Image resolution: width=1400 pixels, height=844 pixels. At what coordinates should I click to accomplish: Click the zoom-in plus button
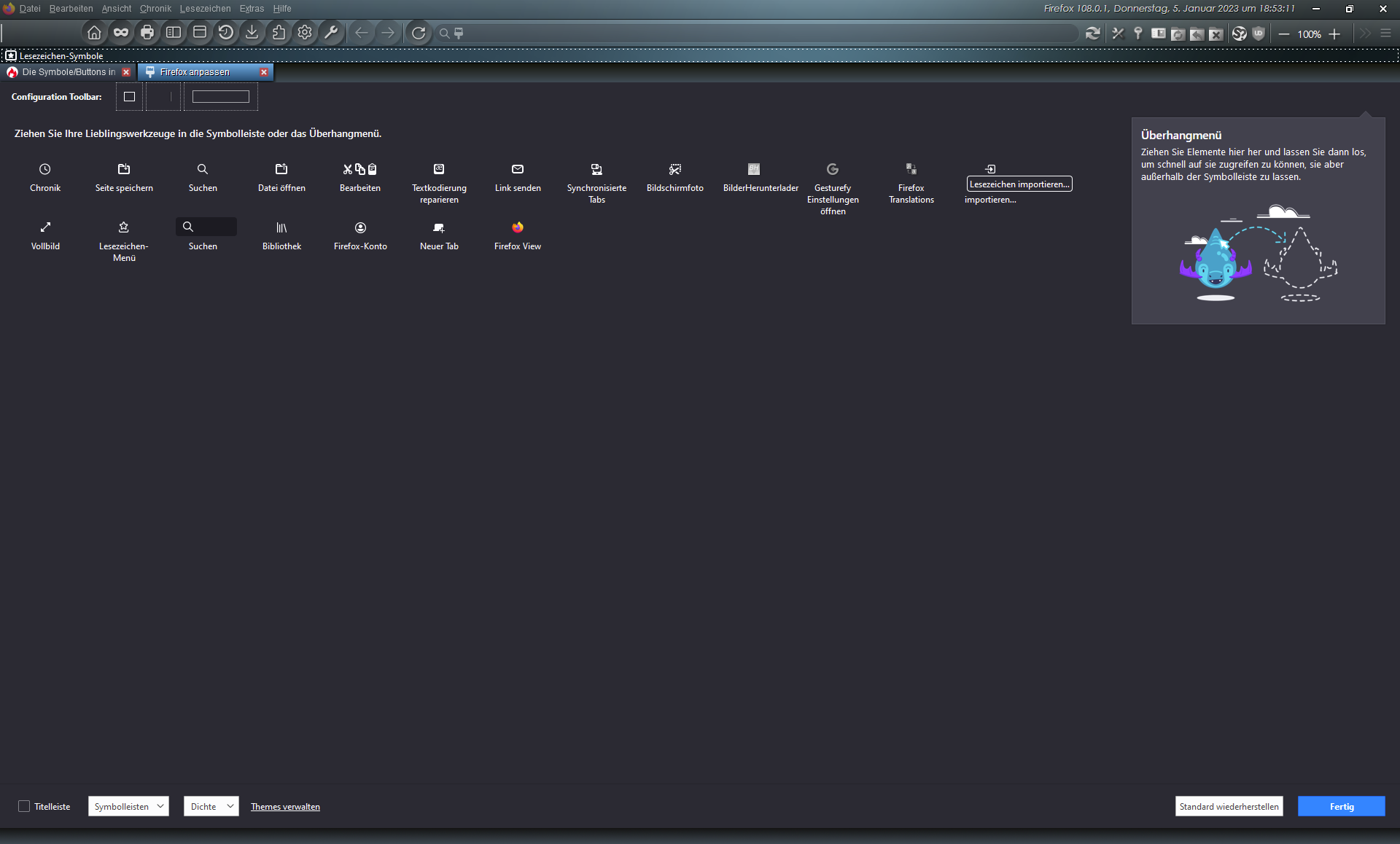coord(1334,34)
